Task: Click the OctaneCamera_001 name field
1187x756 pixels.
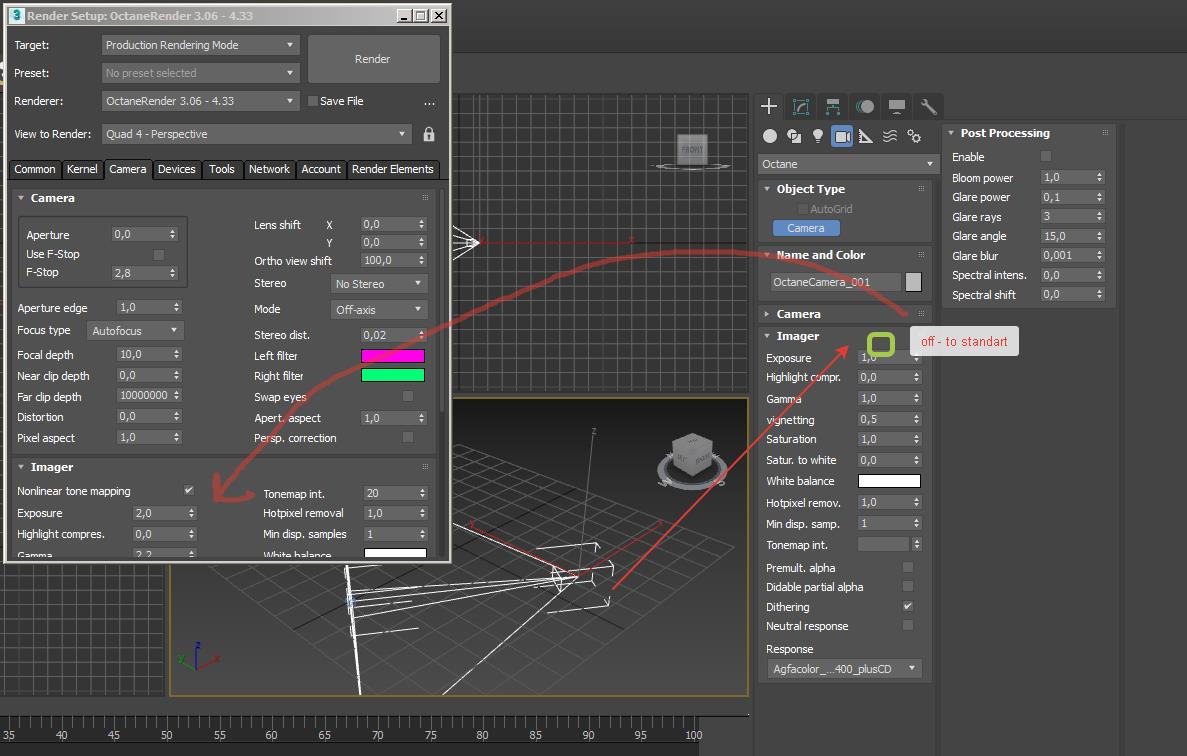Action: 835,282
